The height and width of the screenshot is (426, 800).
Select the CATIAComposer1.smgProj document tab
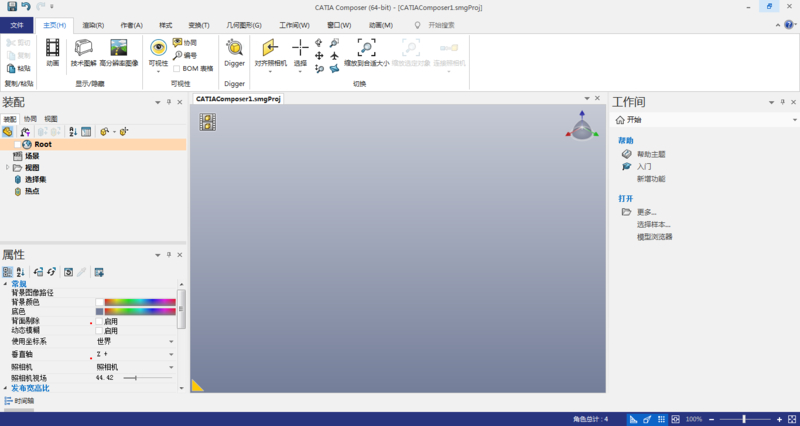tap(238, 99)
